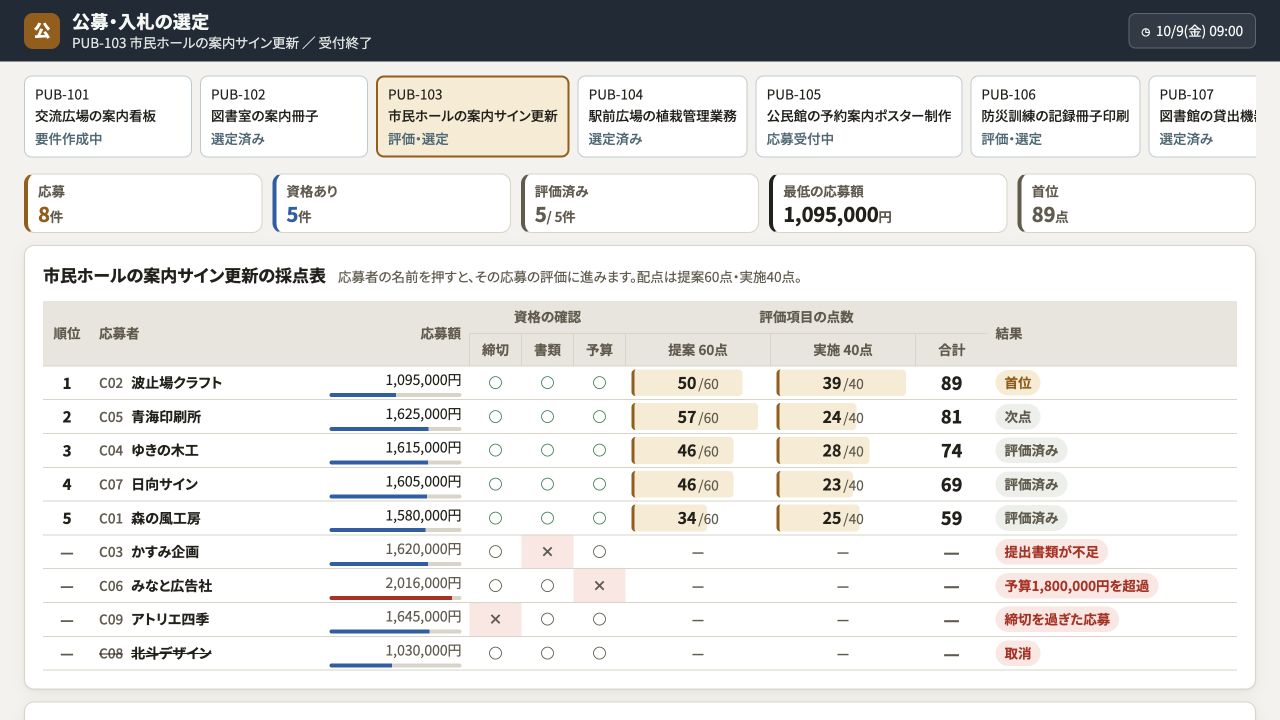This screenshot has height=720, width=1280.
Task: Click 北斗デザイン's 予算 circle mark
Action: [599, 653]
